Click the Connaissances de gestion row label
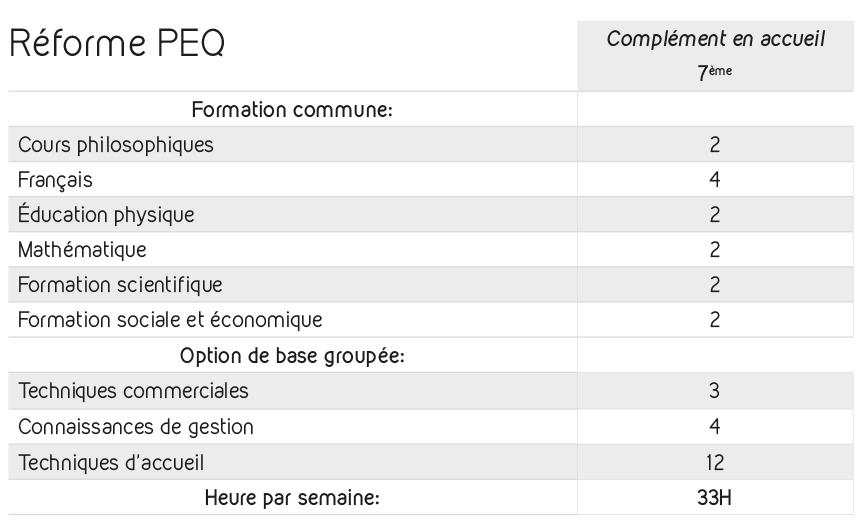 tap(136, 427)
